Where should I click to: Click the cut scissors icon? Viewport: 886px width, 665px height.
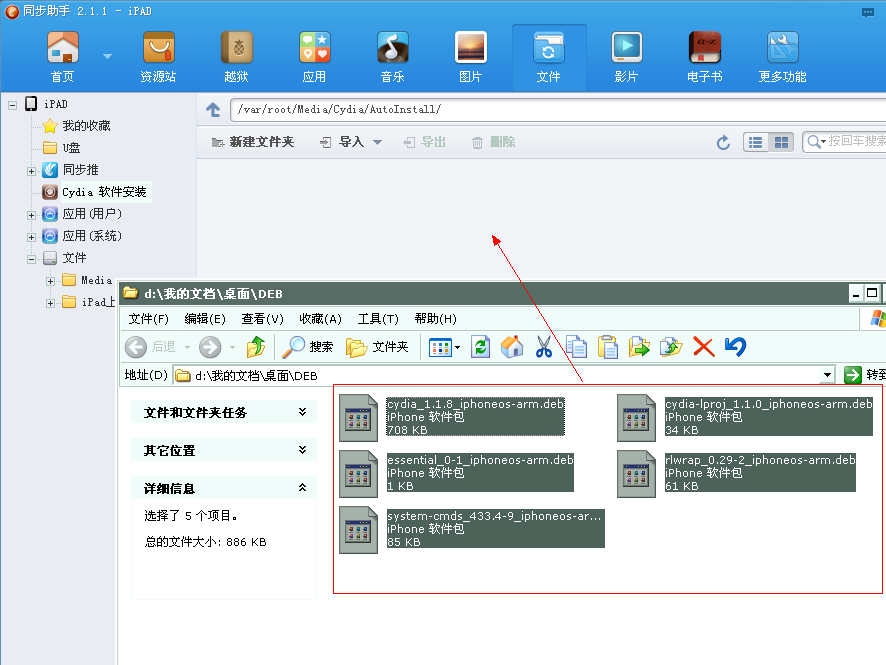pos(544,347)
